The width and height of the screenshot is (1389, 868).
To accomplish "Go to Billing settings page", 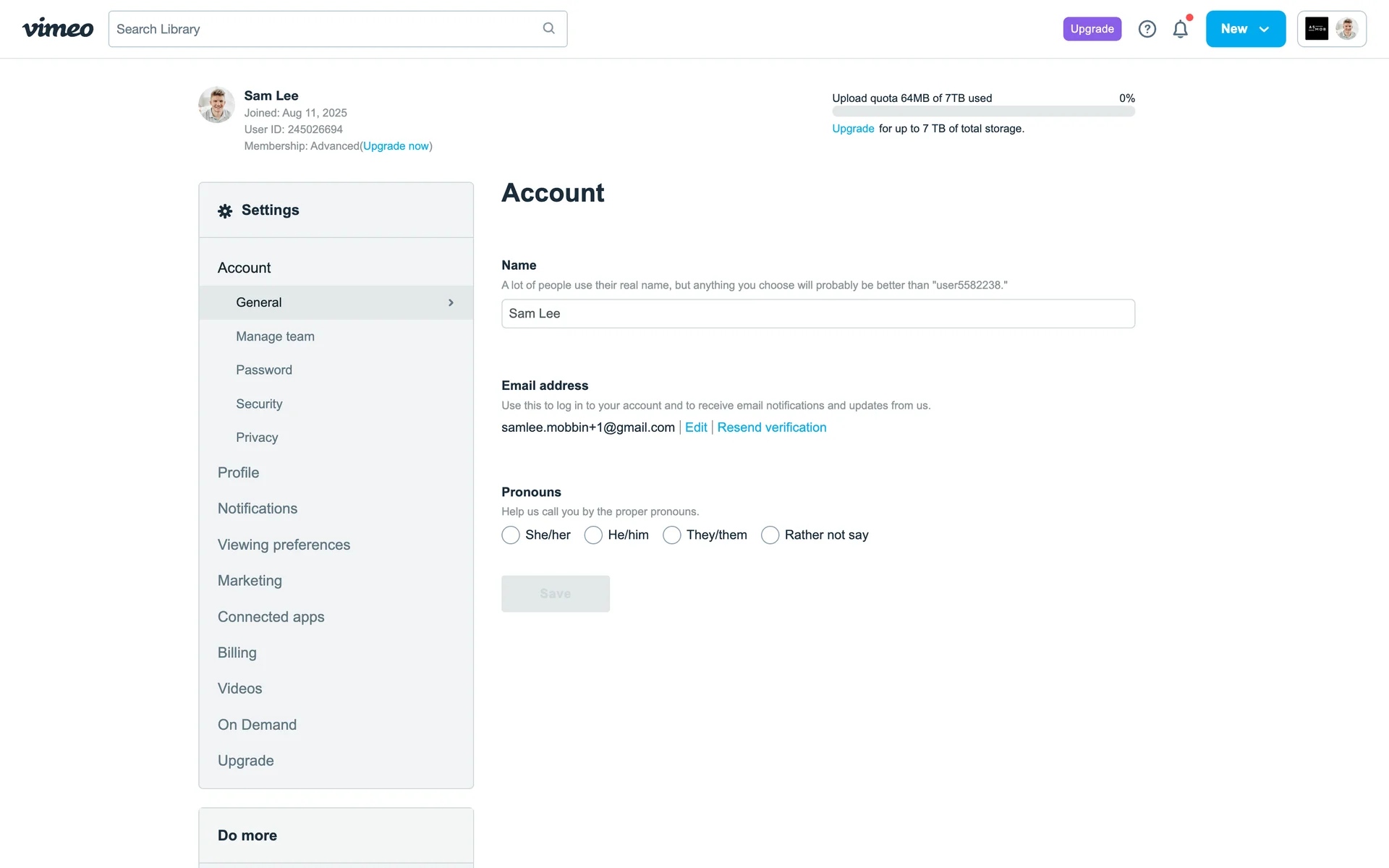I will coord(237,652).
